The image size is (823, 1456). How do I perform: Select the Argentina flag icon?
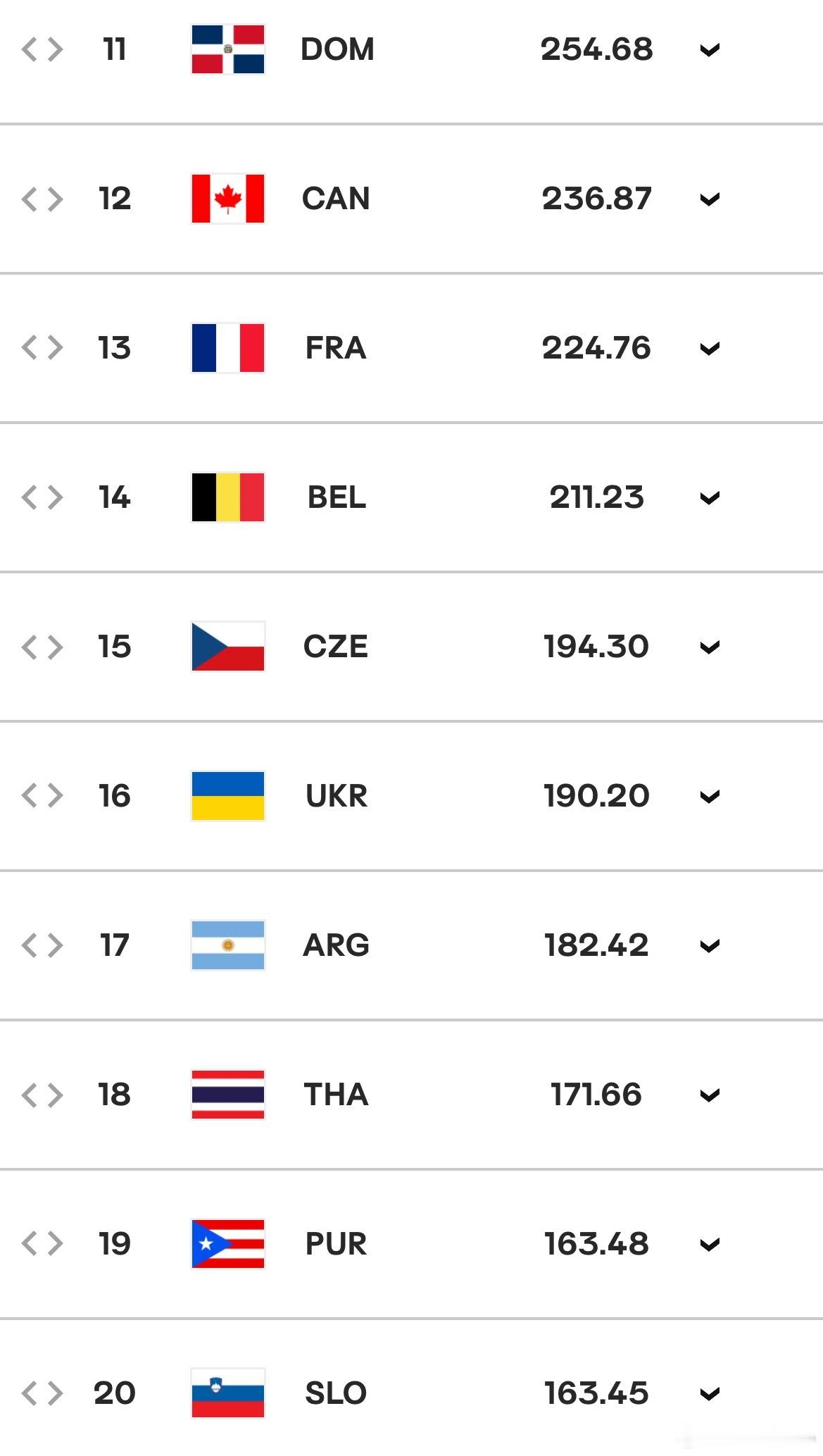(228, 945)
